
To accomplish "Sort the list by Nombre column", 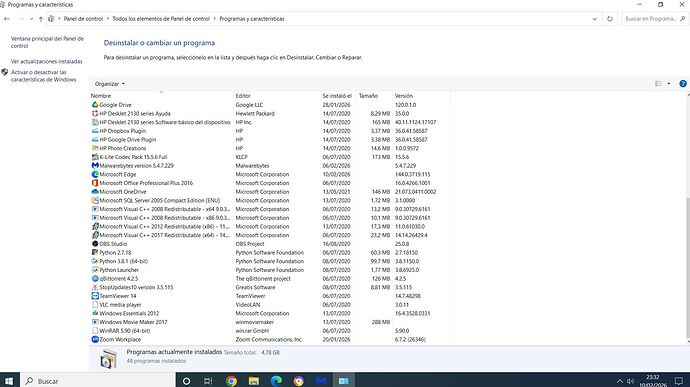I will click(x=161, y=96).
